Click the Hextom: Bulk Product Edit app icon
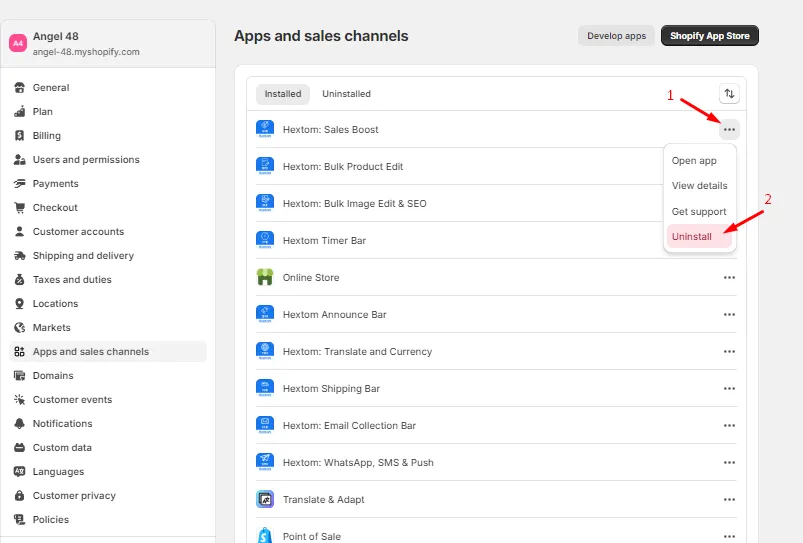The height and width of the screenshot is (543, 803). (x=265, y=166)
